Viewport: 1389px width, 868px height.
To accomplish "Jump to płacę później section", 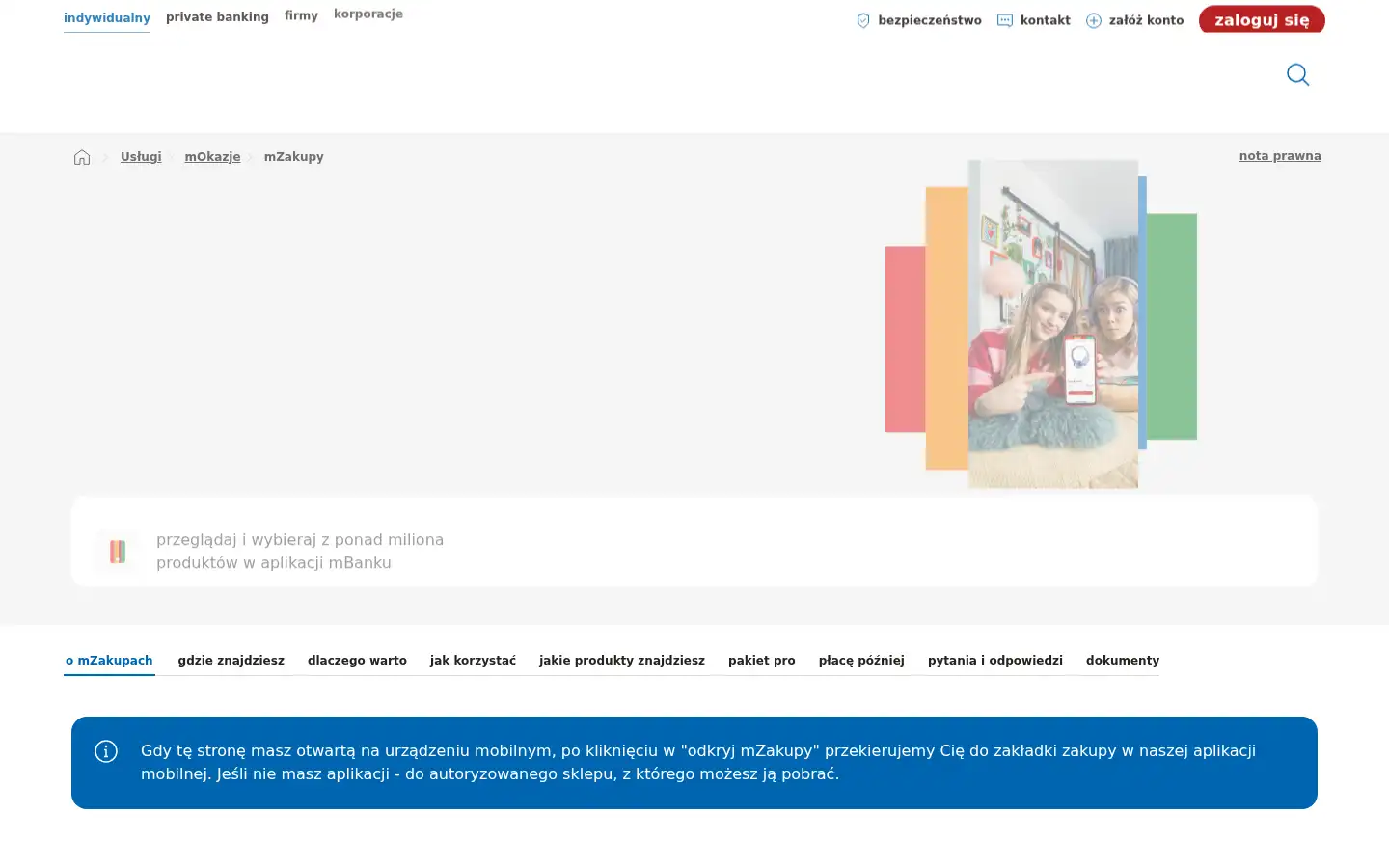I will [861, 661].
